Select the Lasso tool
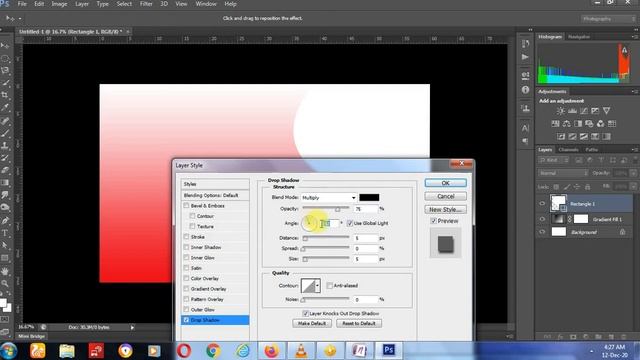The height and width of the screenshot is (360, 640). click(5, 70)
